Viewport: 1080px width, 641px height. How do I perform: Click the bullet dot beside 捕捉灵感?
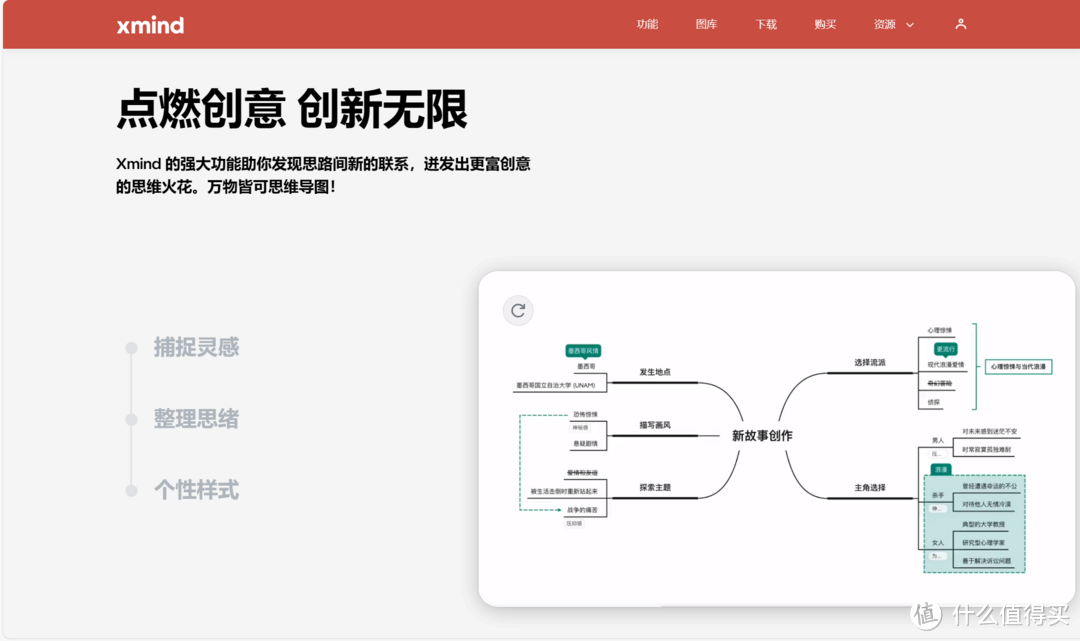[x=132, y=348]
